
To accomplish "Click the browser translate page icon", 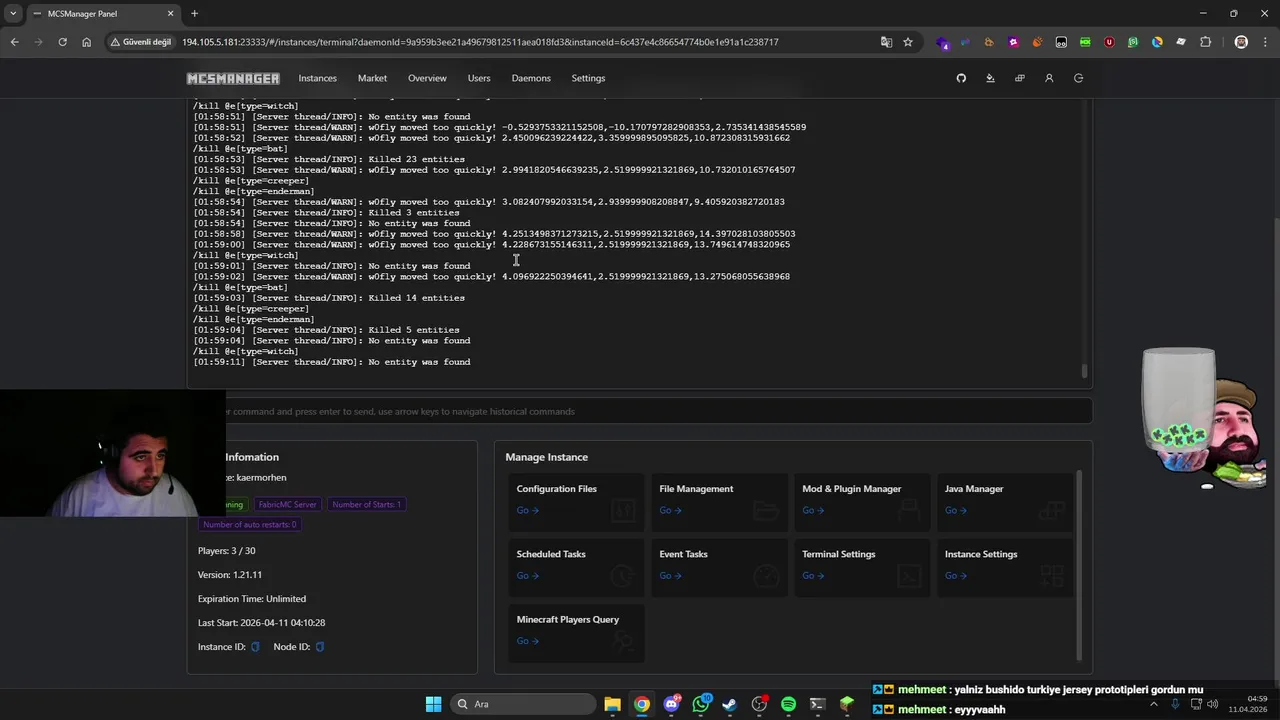I will (x=886, y=42).
